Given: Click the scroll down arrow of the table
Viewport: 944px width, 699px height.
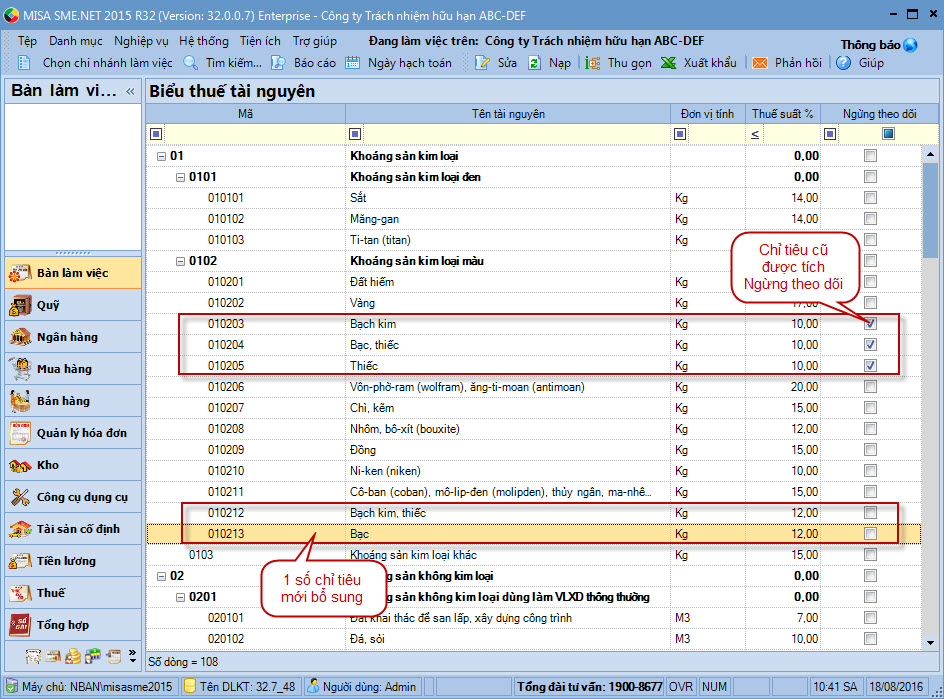Looking at the screenshot, I should click(930, 642).
